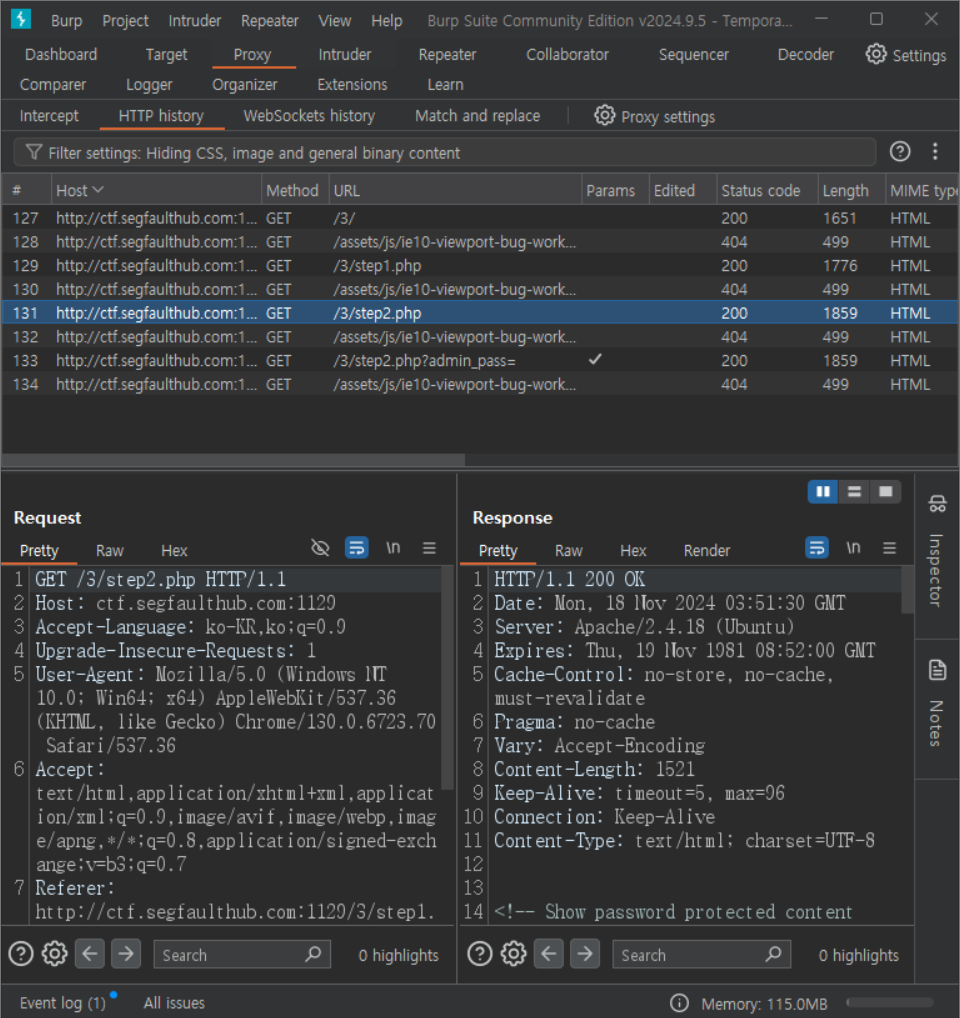Click the magnifier in Request search box
Viewport: 960px width, 1018px height.
(x=314, y=954)
